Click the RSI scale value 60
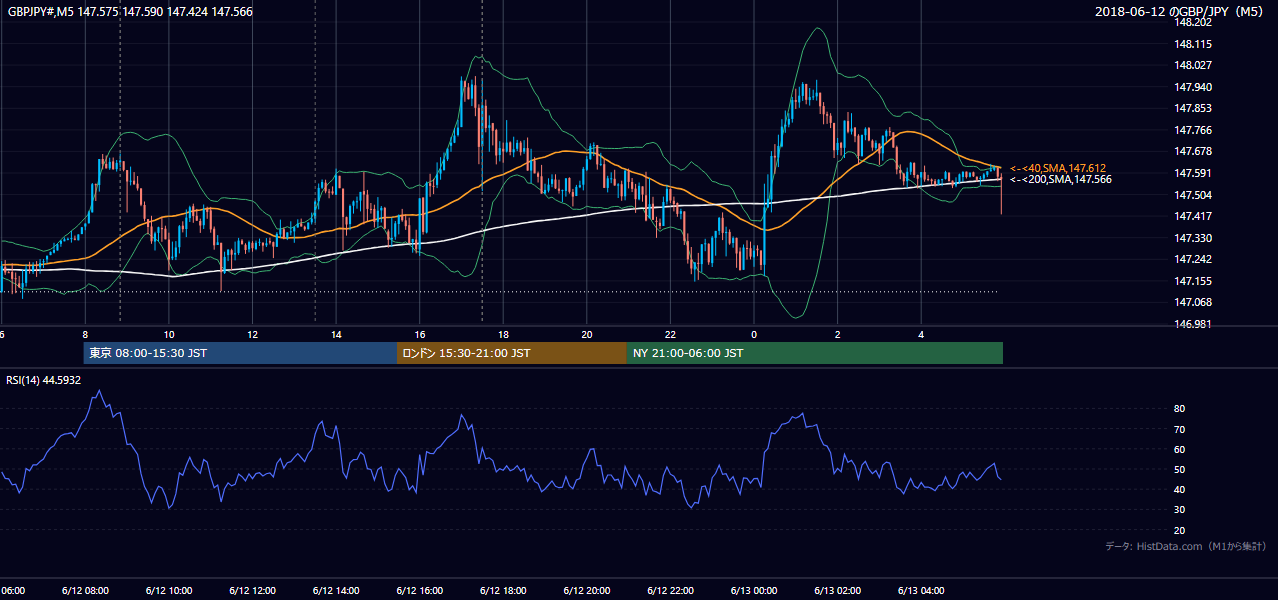 click(1180, 449)
